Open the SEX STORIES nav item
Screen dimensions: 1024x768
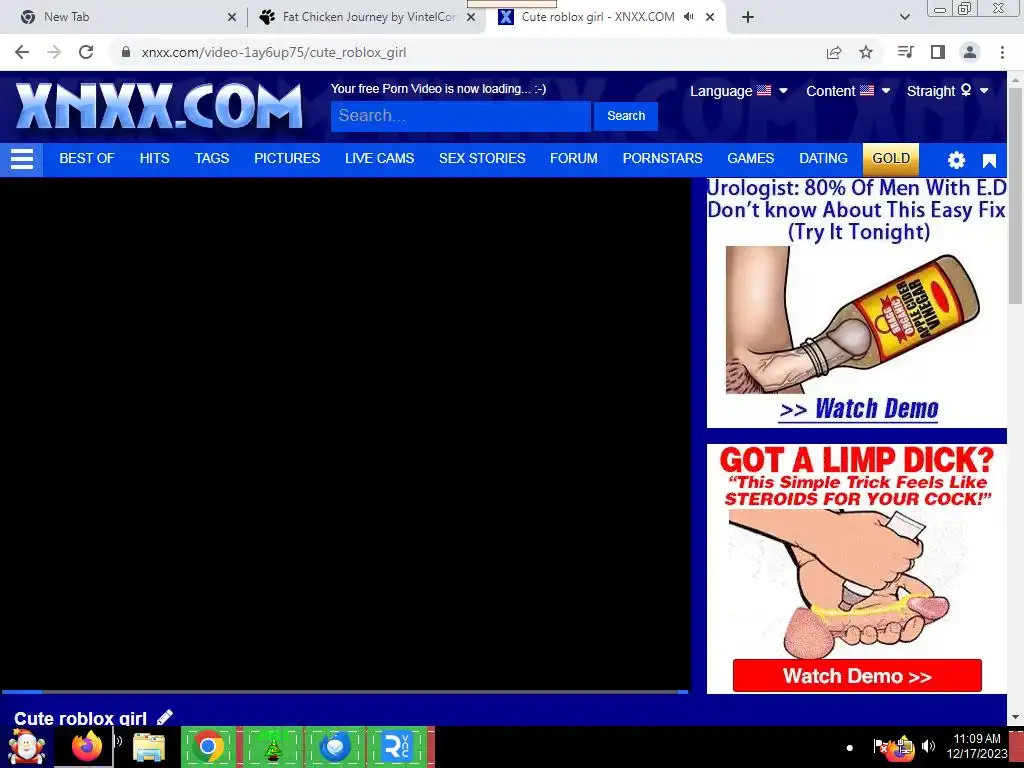482,159
